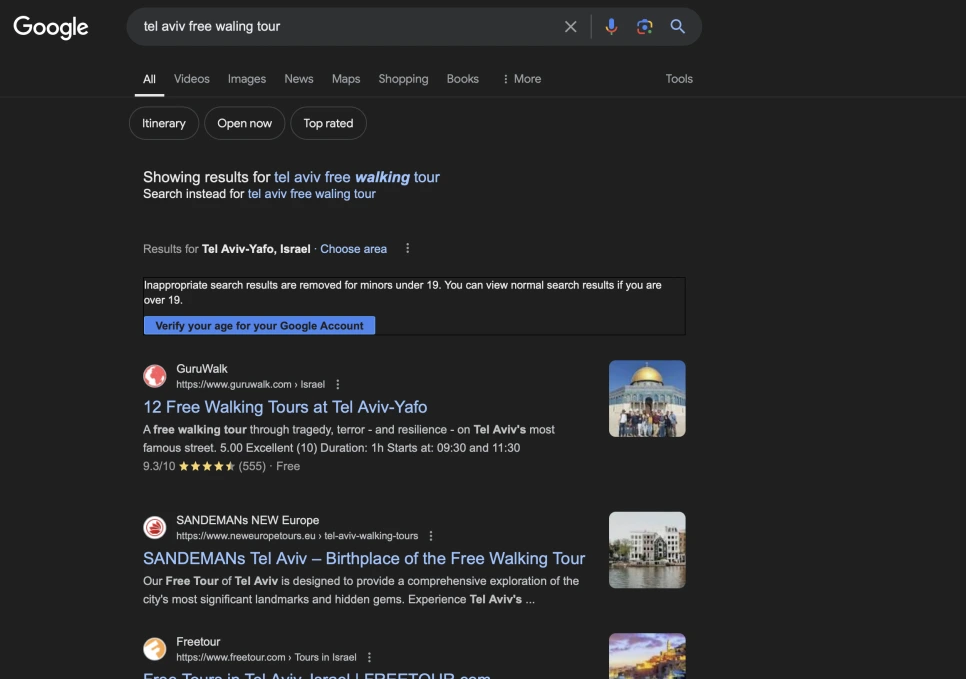Apply the Top rated filter chip

point(328,123)
